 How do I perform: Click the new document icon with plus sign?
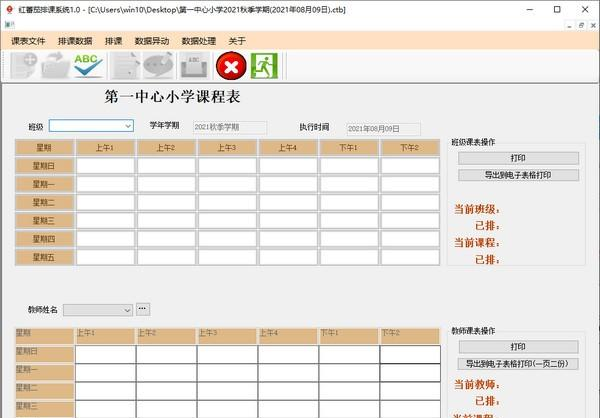click(24, 65)
